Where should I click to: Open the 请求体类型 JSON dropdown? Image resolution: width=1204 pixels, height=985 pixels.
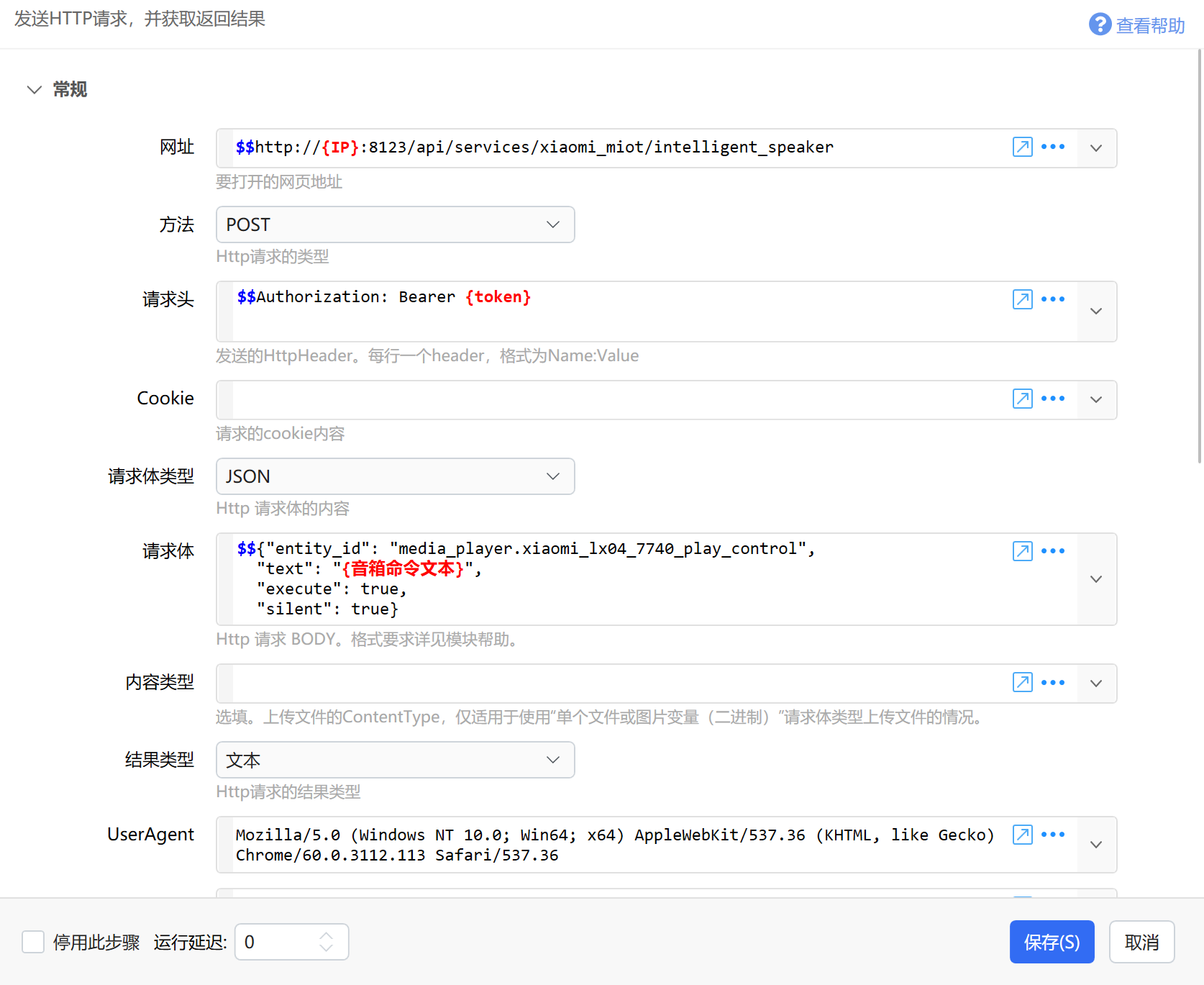click(x=395, y=476)
